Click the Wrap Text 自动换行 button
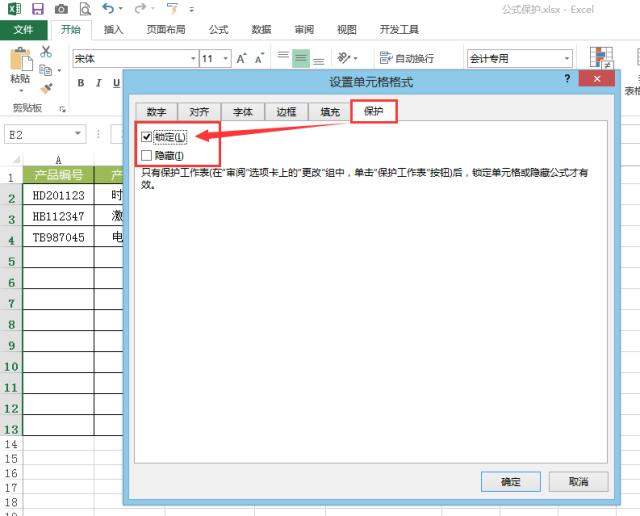 [407, 58]
